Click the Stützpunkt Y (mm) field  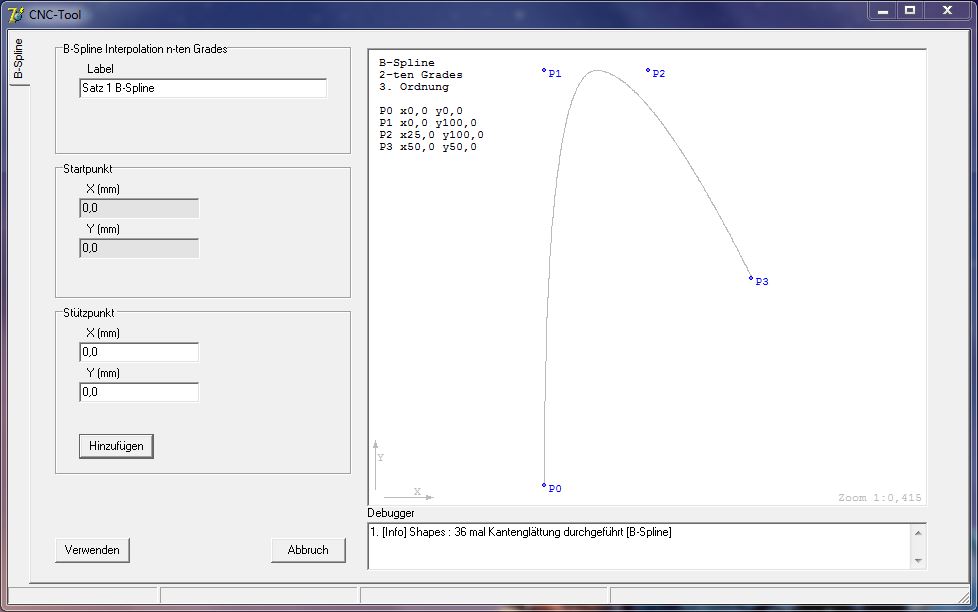pos(139,392)
